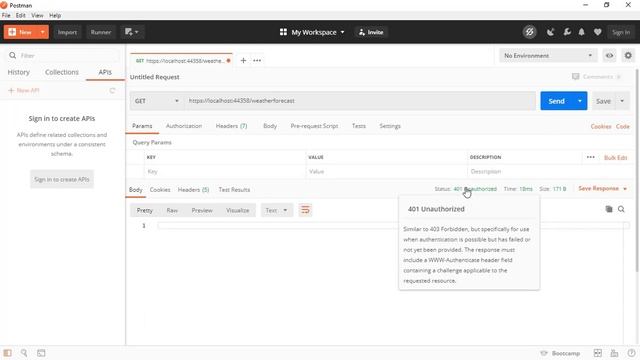The image size is (640, 360).
Task: Click the refresh icon in APIs sidebar
Action: click(x=112, y=91)
